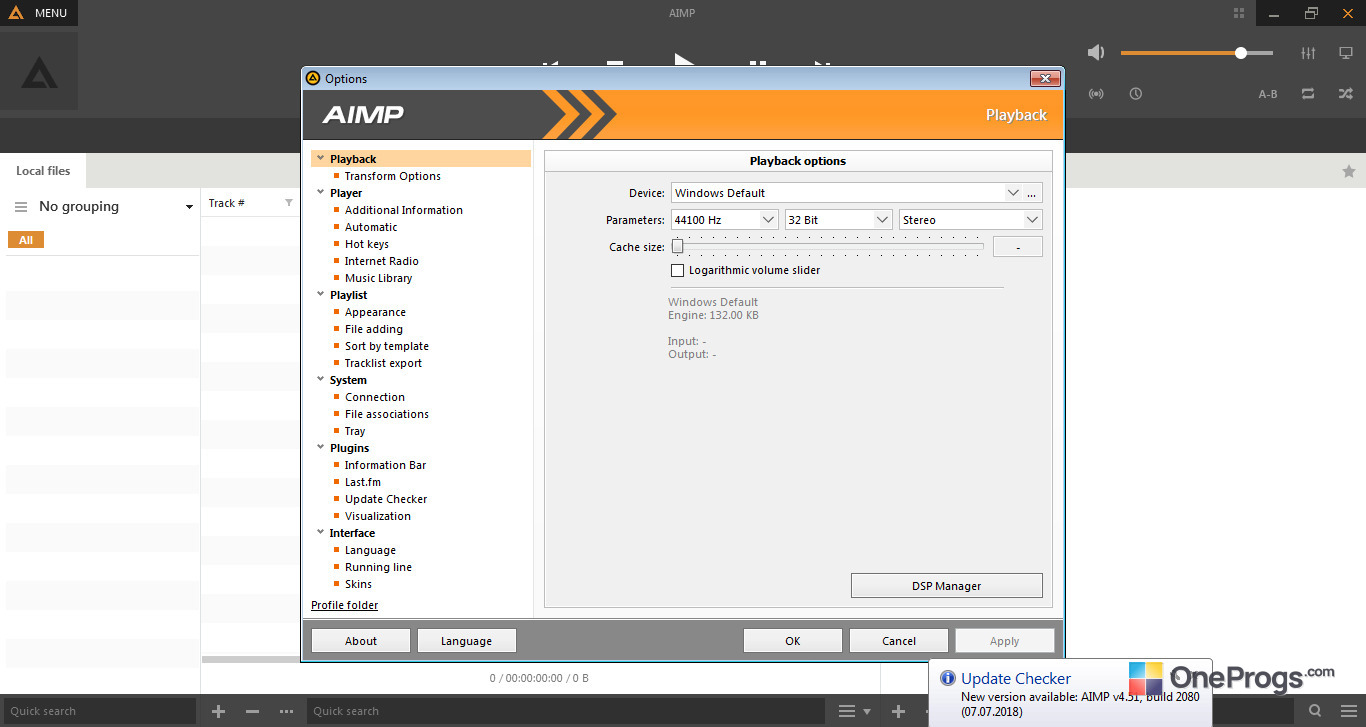The width and height of the screenshot is (1366, 727).
Task: Click the four-squares compact view icon
Action: (1240, 13)
